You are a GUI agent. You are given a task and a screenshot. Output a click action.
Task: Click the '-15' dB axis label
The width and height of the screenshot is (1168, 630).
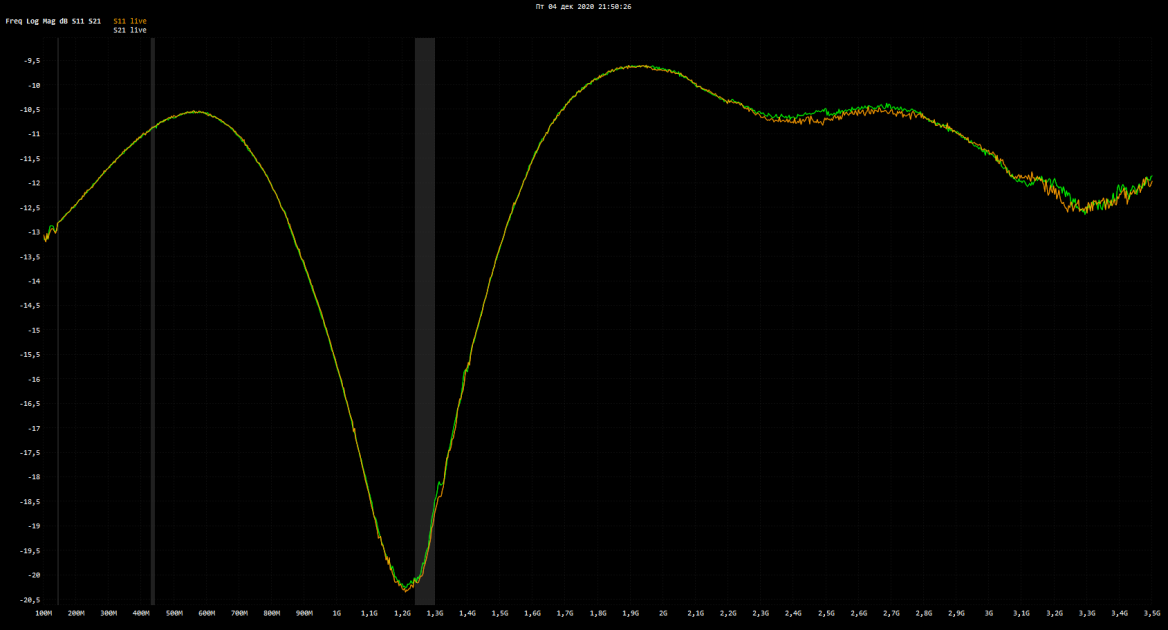pyautogui.click(x=34, y=331)
